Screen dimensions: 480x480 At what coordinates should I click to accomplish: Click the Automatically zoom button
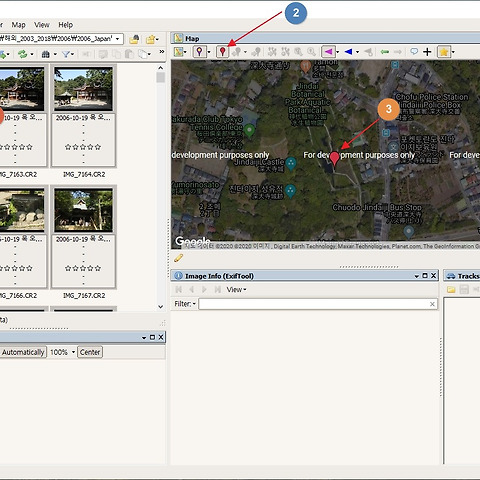(23, 352)
